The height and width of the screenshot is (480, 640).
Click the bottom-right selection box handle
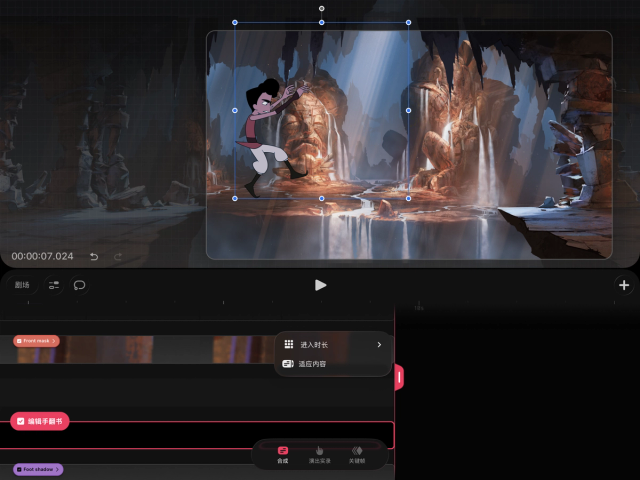[409, 198]
